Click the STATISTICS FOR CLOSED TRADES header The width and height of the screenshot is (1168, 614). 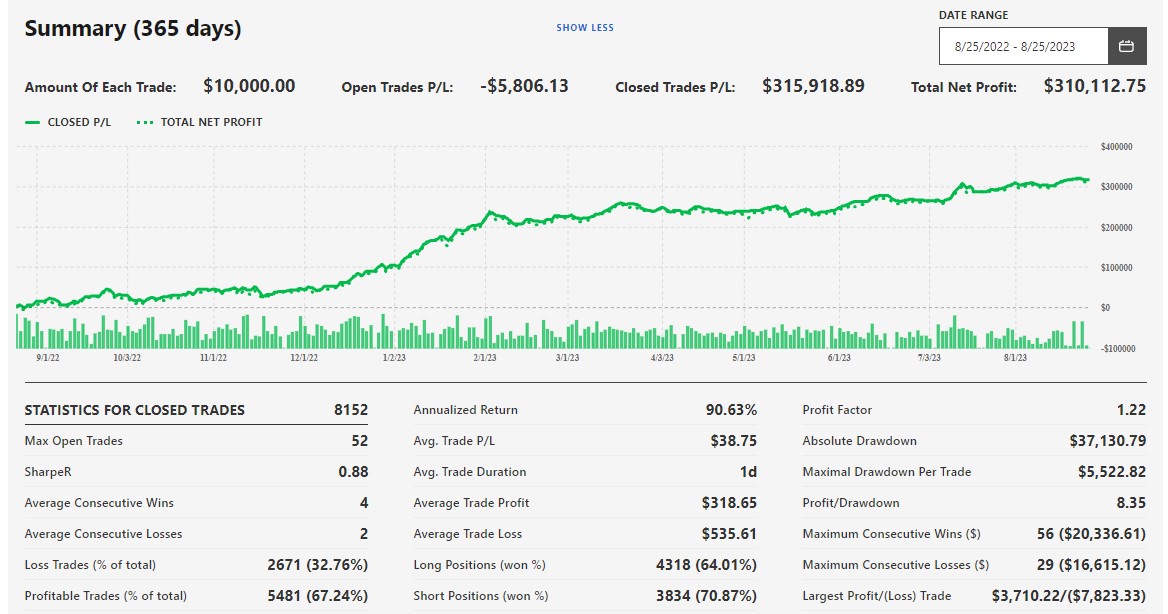click(134, 410)
